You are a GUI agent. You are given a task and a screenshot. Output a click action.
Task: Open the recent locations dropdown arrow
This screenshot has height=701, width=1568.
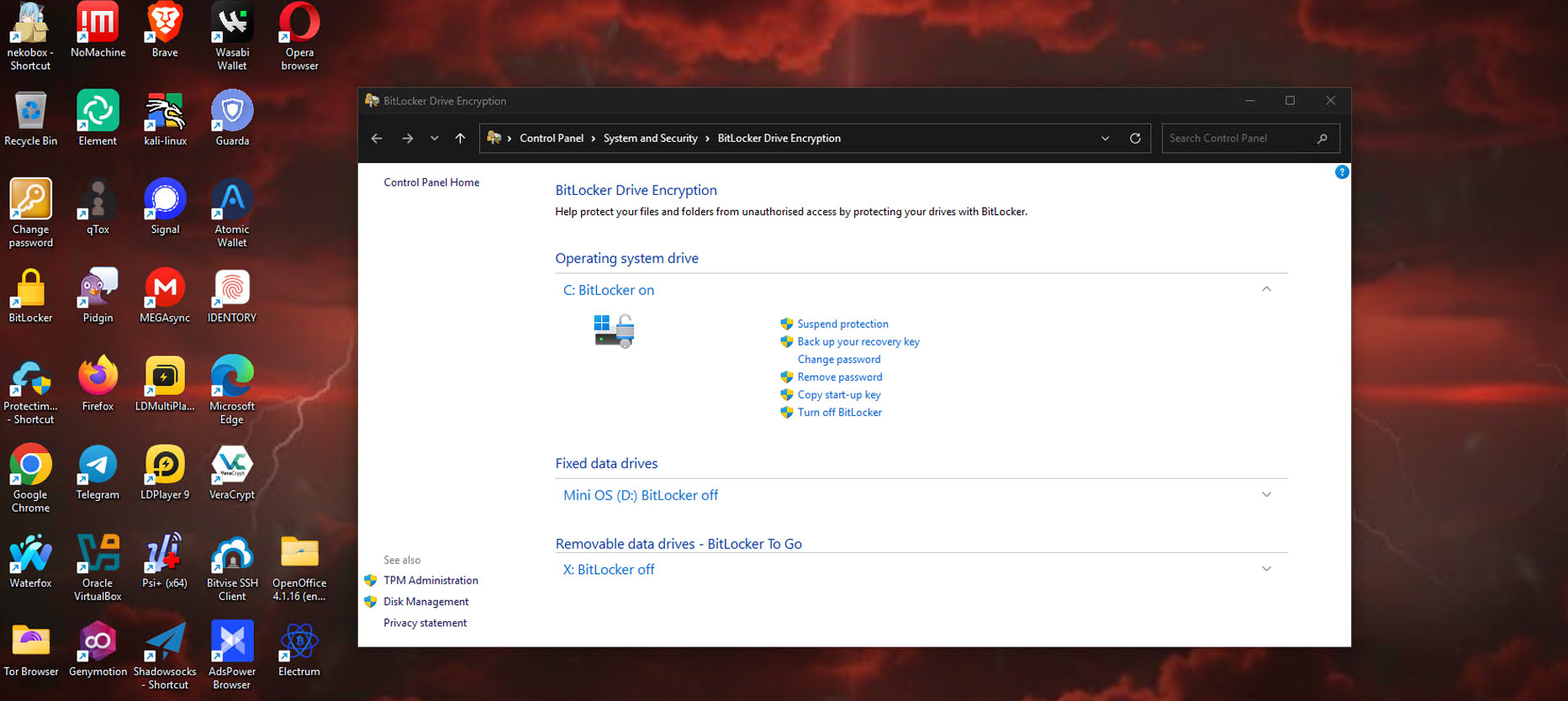click(x=435, y=139)
